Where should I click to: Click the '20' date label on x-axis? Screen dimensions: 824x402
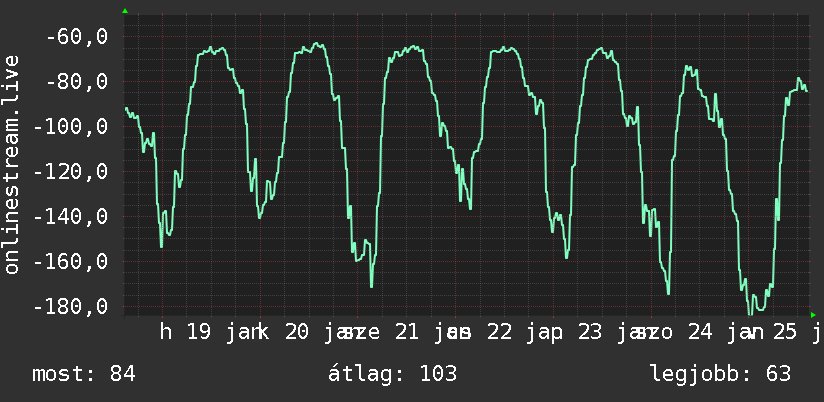[x=297, y=333]
